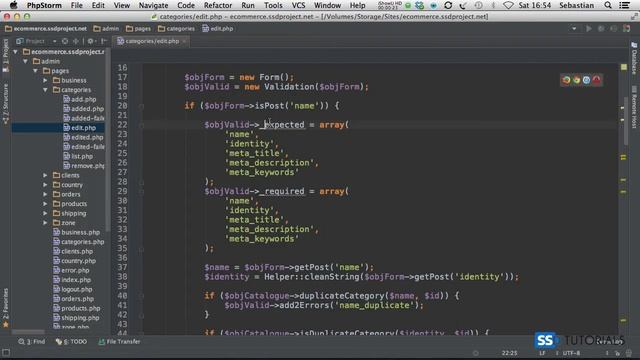
Task: Select shipping.php file
Action: 76,318
